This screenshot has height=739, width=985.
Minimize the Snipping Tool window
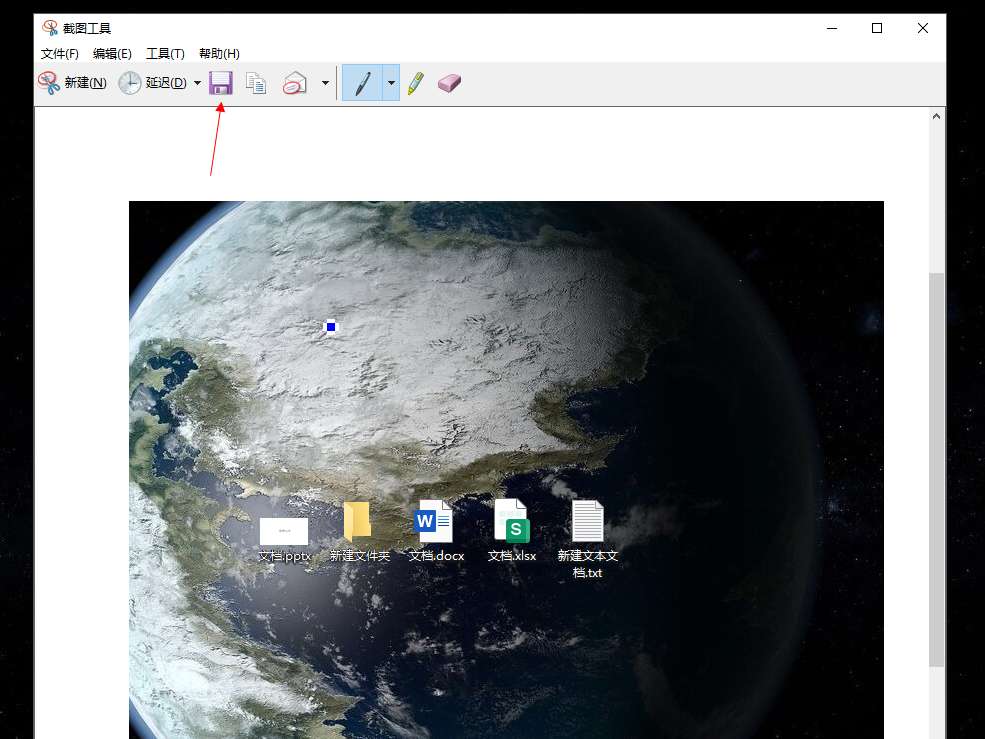point(832,28)
